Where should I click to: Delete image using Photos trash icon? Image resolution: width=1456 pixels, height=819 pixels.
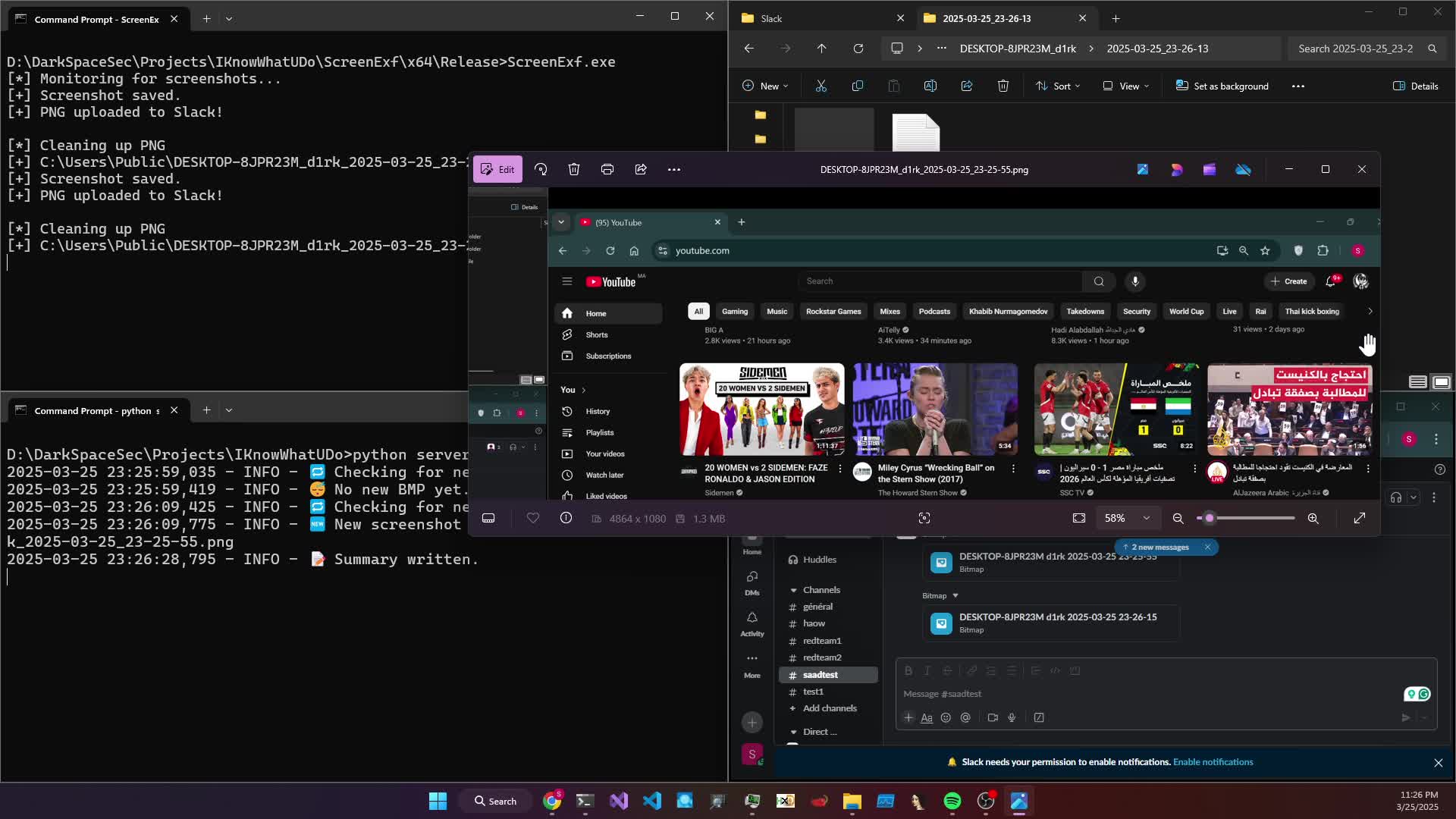pos(574,169)
